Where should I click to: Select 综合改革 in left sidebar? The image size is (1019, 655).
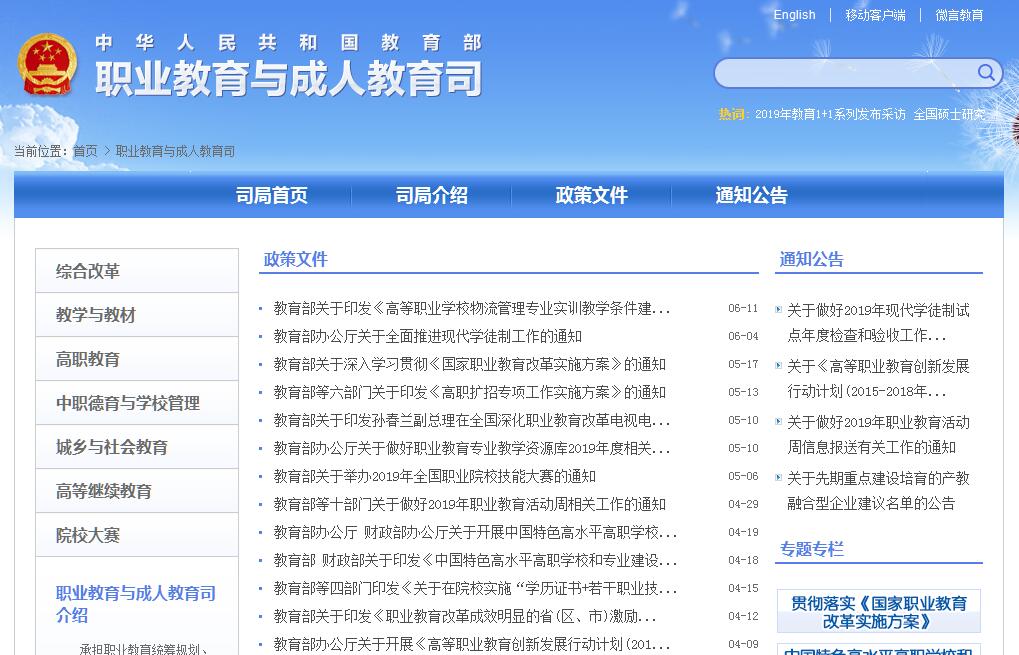click(88, 271)
